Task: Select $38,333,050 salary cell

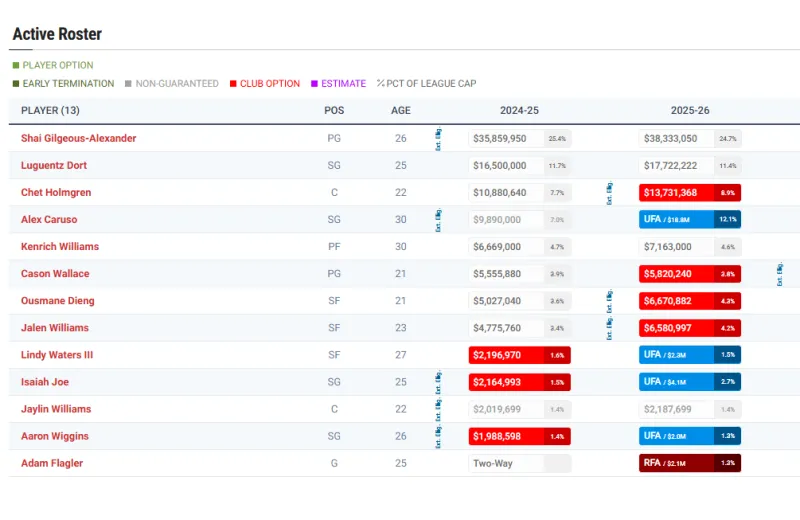Action: 690,138
